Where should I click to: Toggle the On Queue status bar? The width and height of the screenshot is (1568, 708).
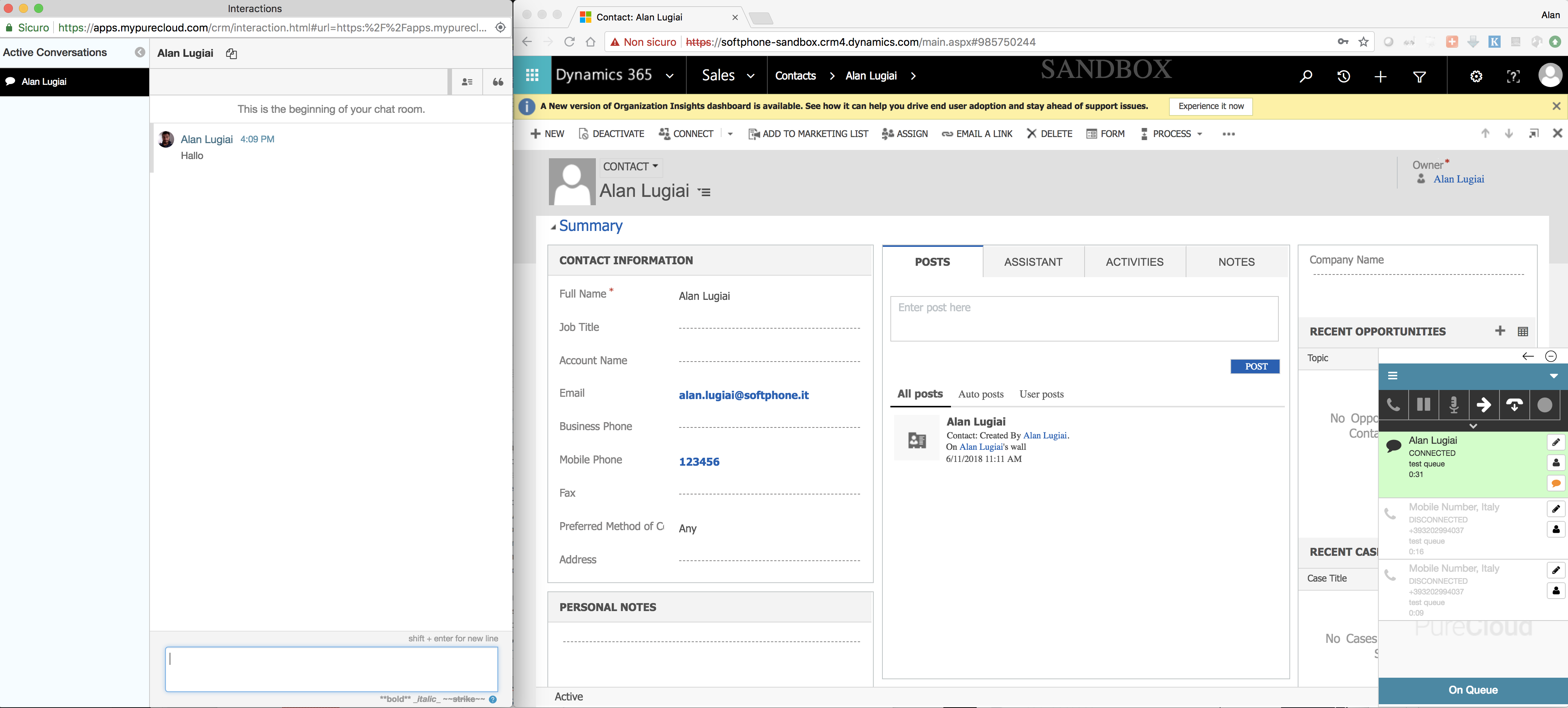coord(1473,690)
